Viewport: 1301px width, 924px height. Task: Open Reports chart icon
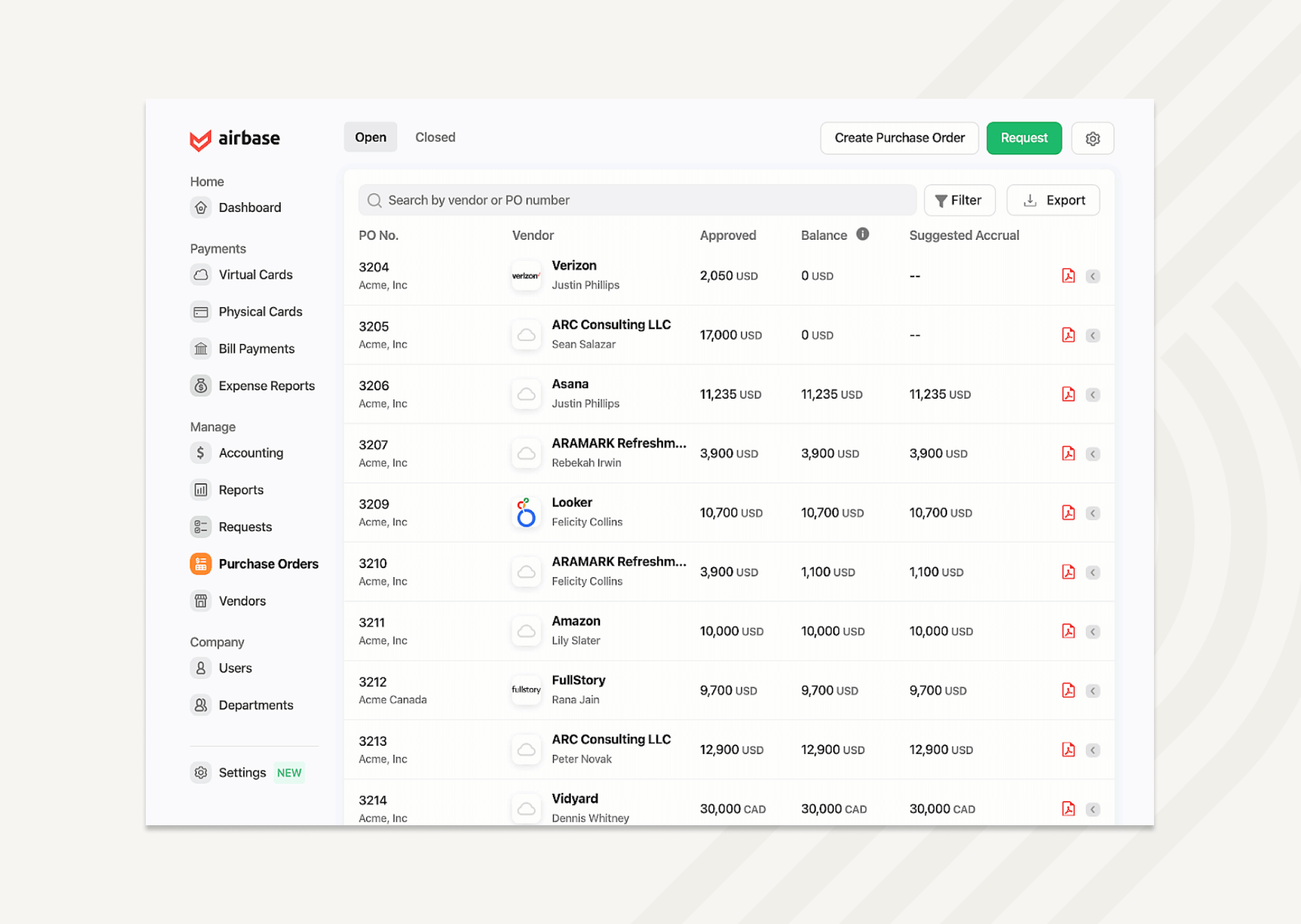[x=201, y=490]
